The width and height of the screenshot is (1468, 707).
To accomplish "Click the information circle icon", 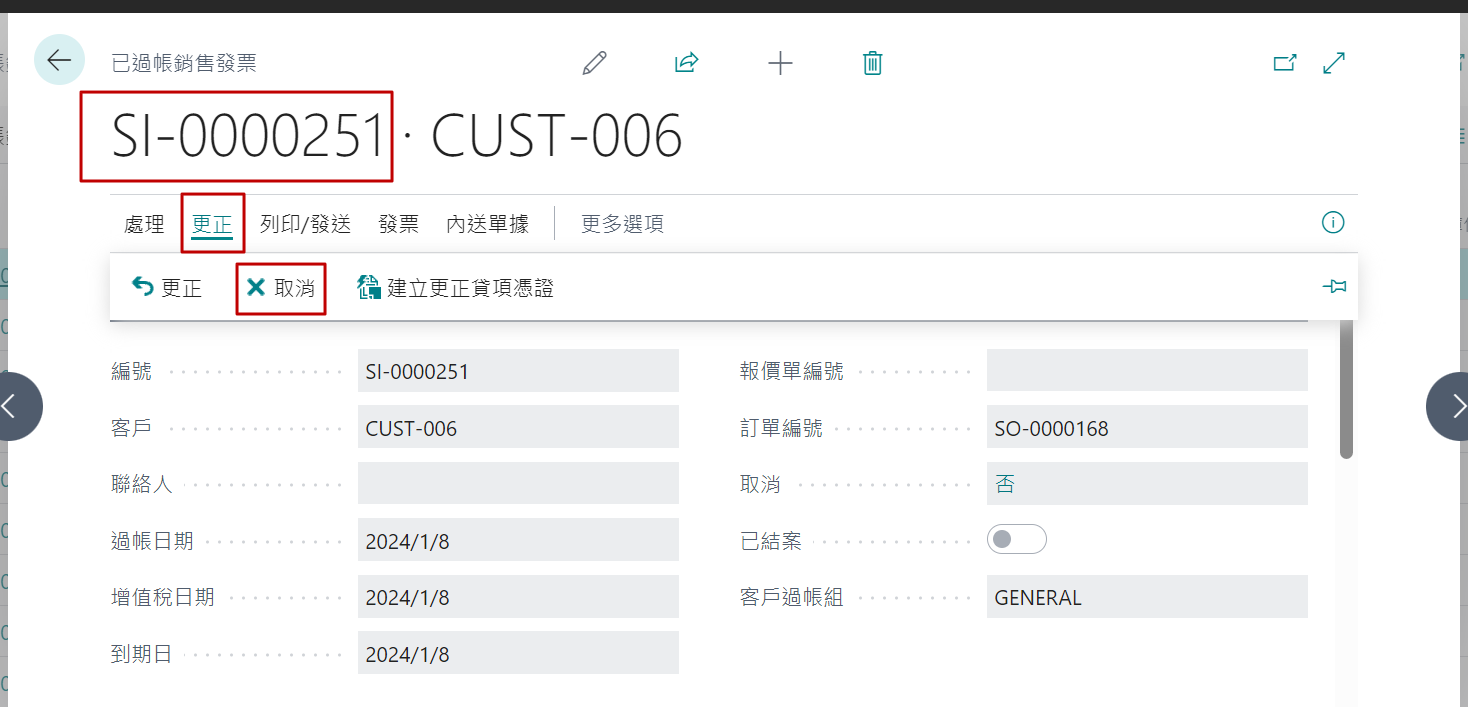I will click(x=1333, y=222).
